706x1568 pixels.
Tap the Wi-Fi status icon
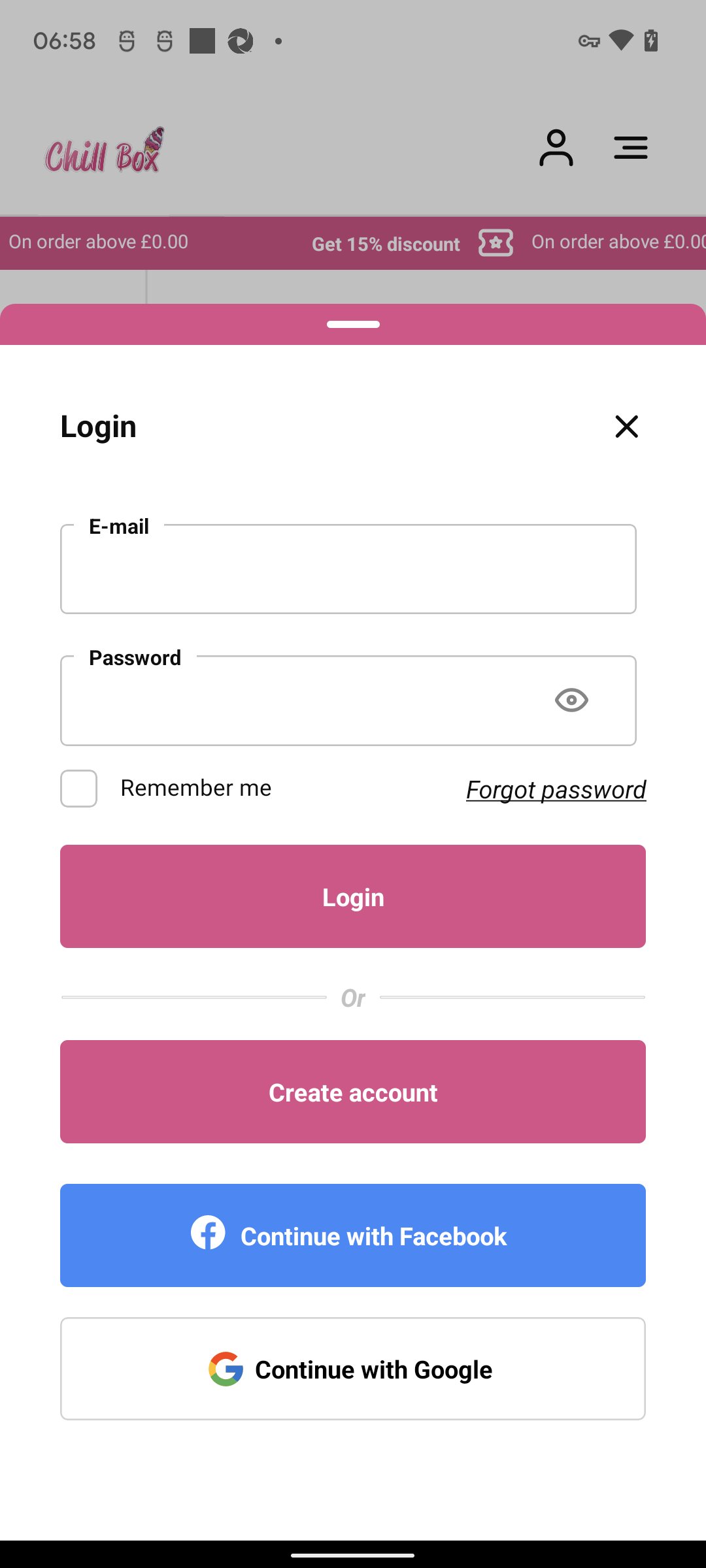[x=620, y=41]
